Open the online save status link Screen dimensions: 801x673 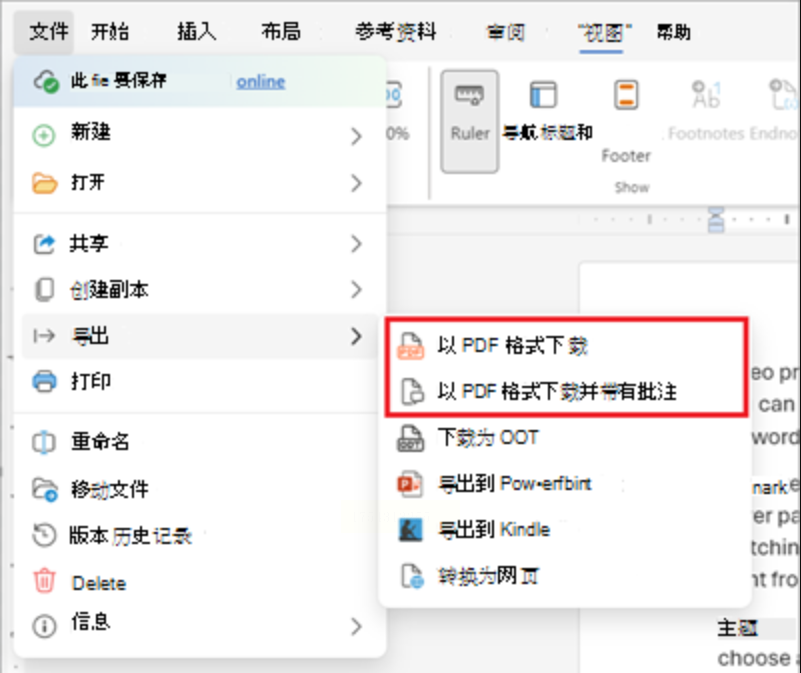[261, 82]
